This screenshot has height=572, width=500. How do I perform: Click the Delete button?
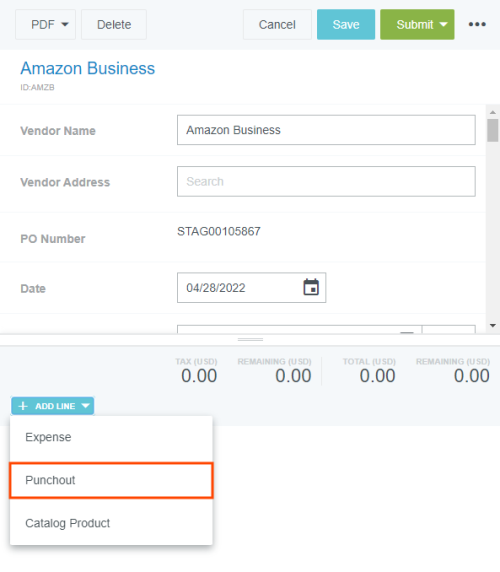(x=114, y=24)
